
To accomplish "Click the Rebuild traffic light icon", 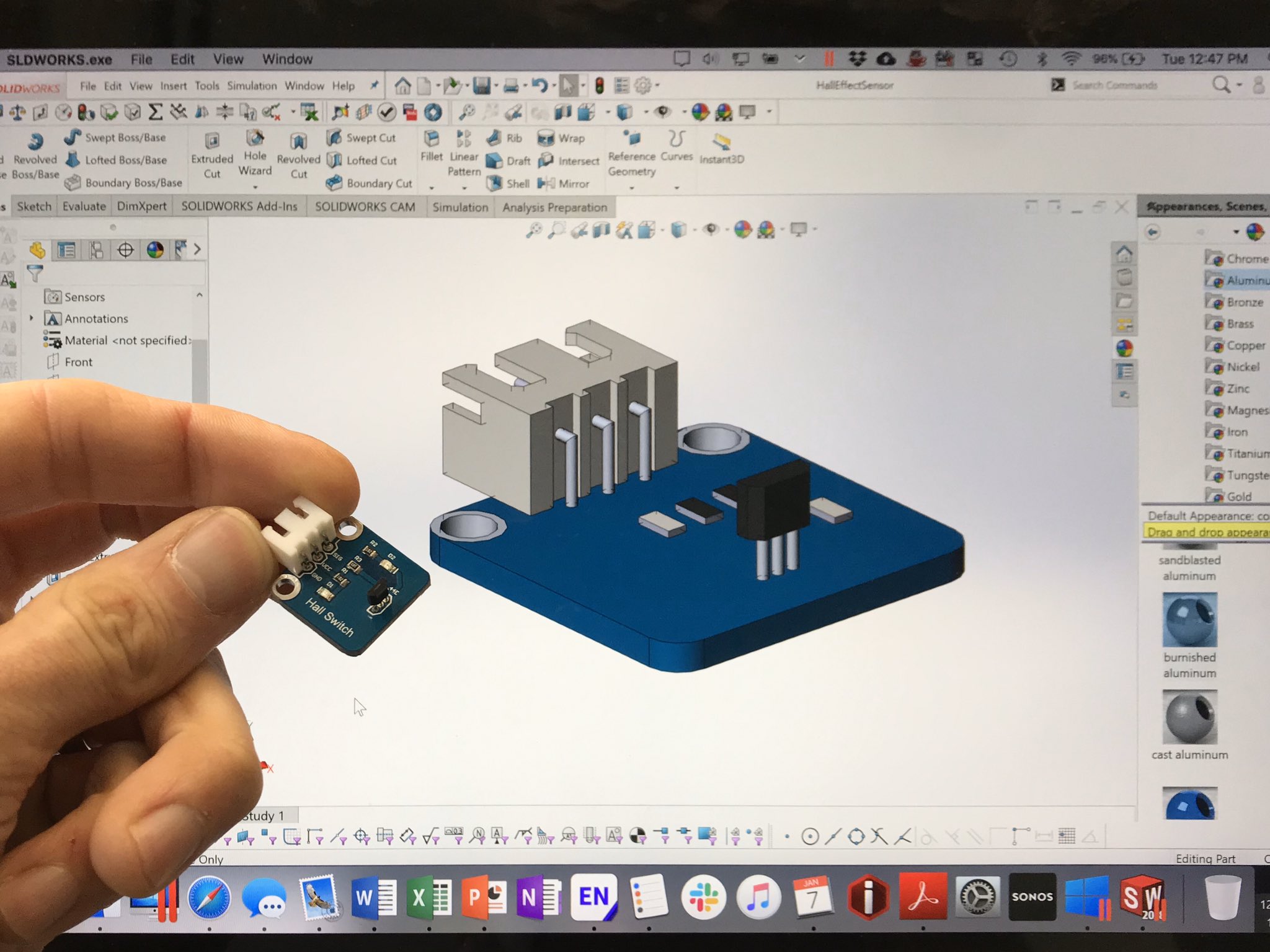I will coord(599,86).
